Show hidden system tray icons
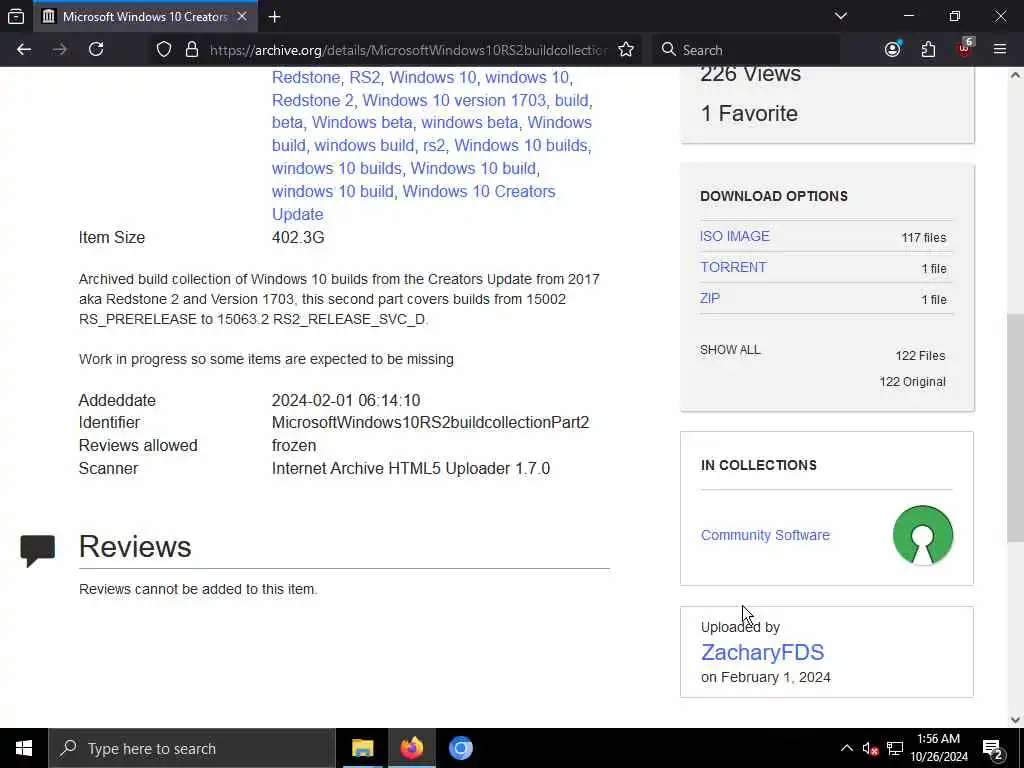This screenshot has height=768, width=1024. pyautogui.click(x=846, y=748)
